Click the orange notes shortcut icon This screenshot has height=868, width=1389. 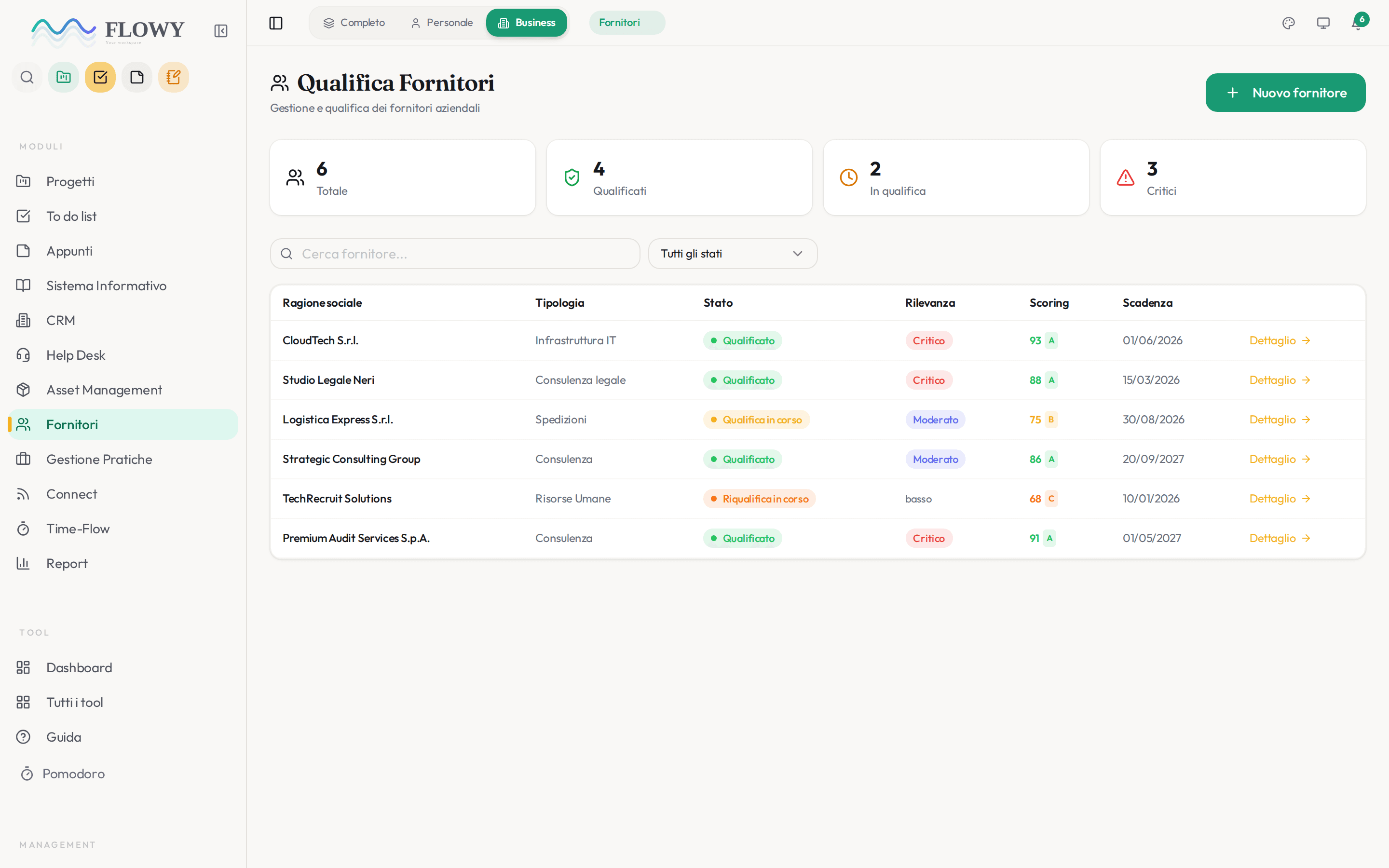(x=173, y=77)
